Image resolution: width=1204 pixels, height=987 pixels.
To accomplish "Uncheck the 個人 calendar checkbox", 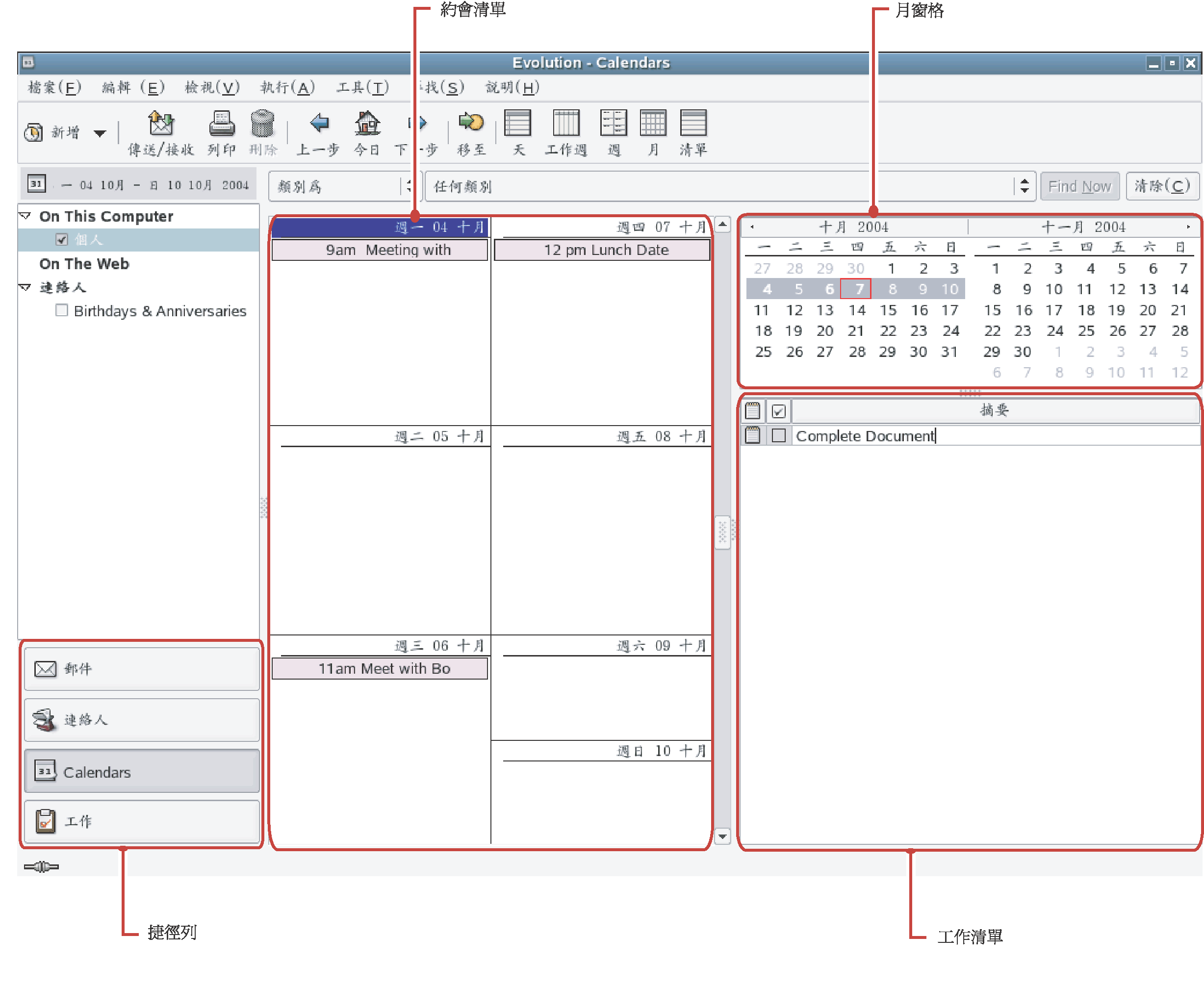I will tap(61, 239).
